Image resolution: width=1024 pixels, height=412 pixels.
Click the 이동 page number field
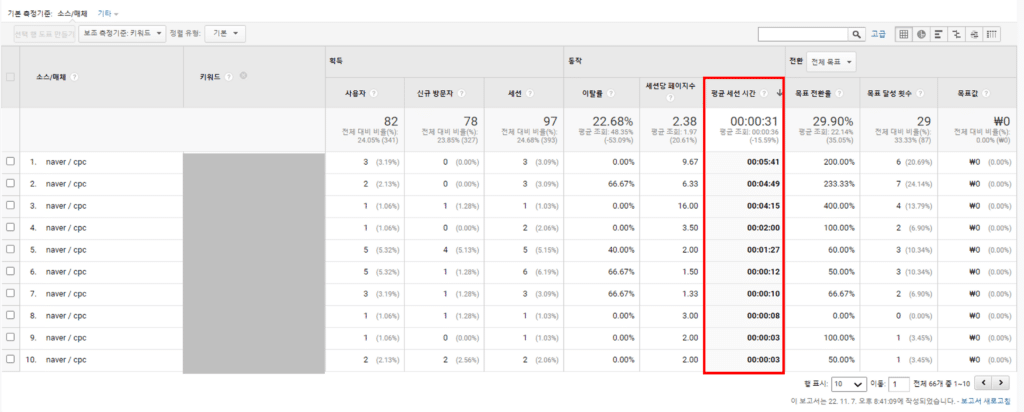[899, 384]
